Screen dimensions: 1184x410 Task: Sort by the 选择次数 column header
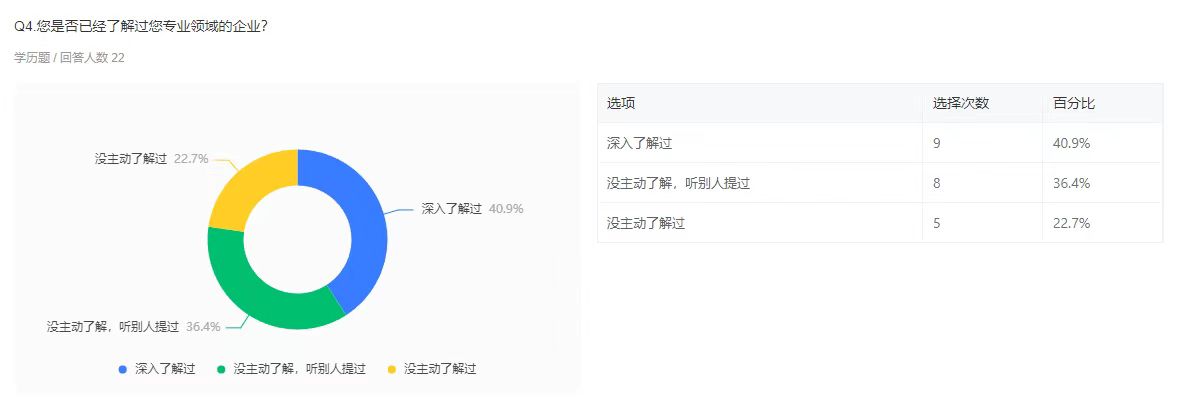pos(960,103)
